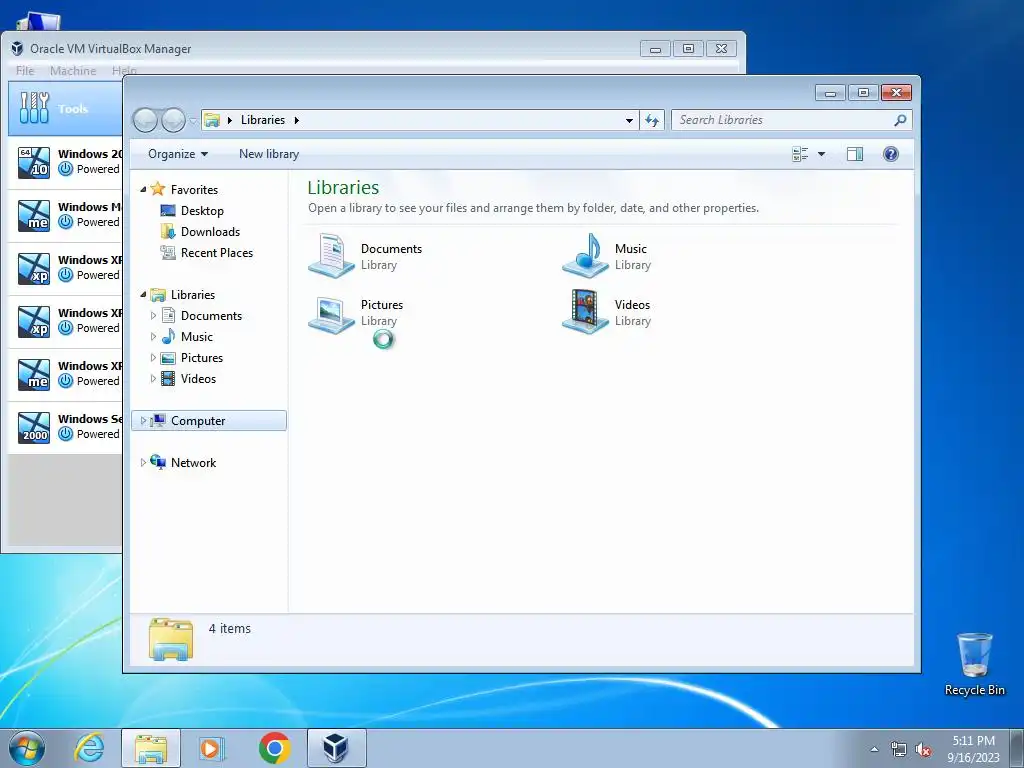
Task: Click the New library button
Action: pyautogui.click(x=269, y=154)
